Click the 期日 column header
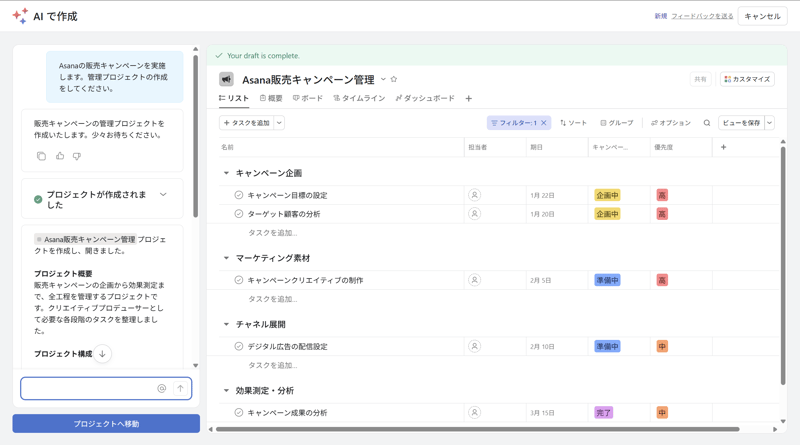800x445 pixels. tap(557, 147)
